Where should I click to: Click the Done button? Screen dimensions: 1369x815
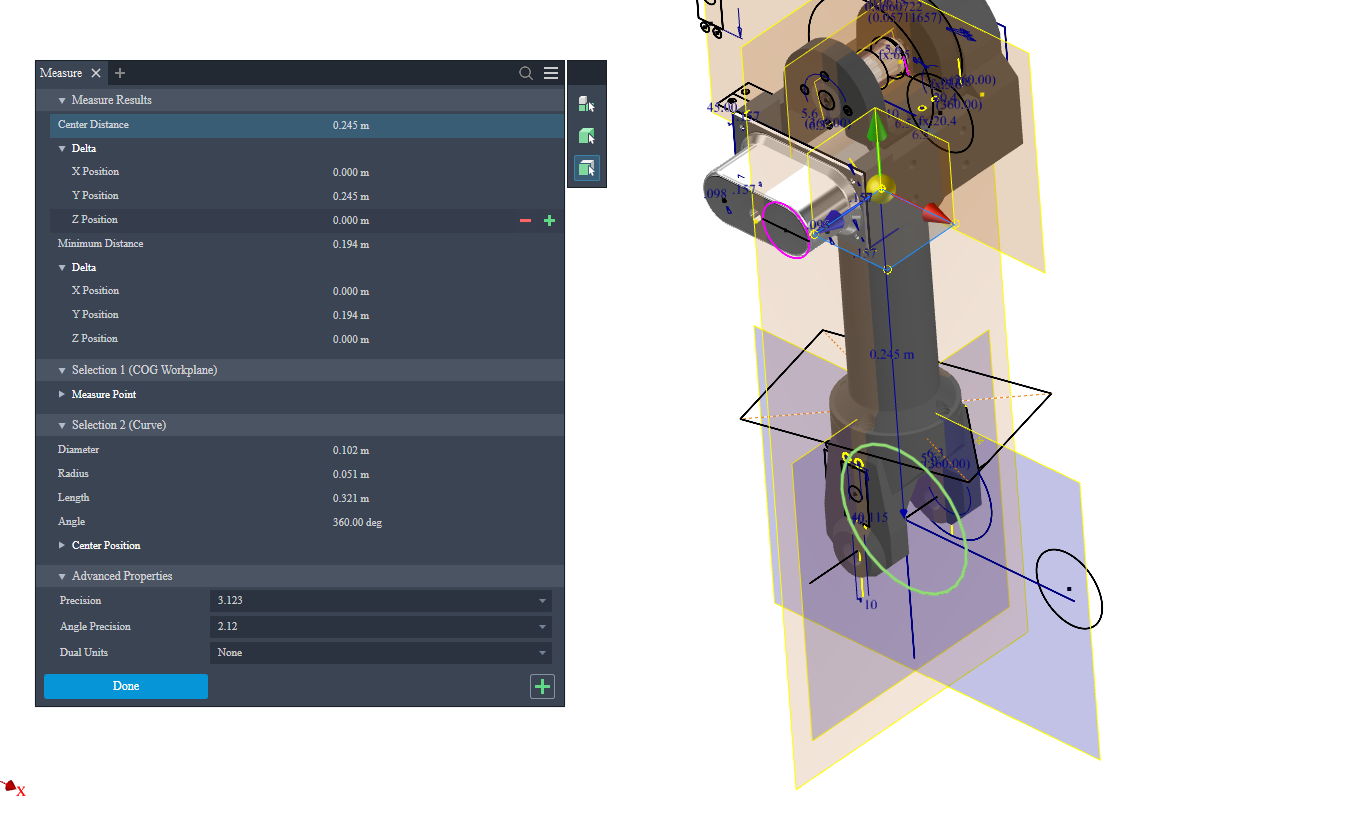point(126,686)
